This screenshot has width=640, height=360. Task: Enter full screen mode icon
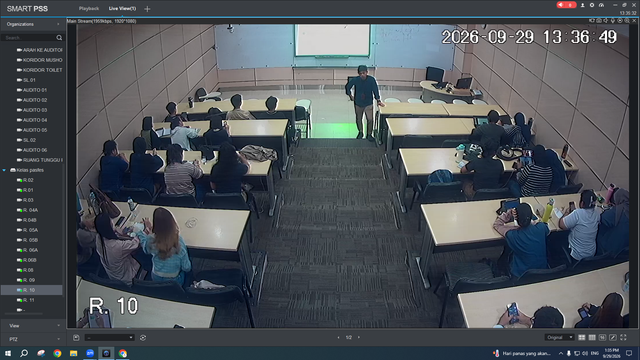[x=623, y=338]
